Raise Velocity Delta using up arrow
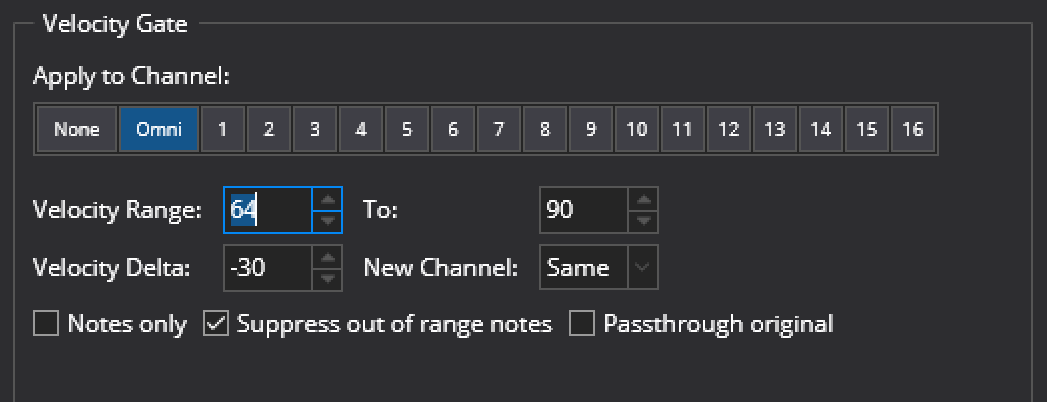Screen dimensions: 1047x402 [x=327, y=257]
